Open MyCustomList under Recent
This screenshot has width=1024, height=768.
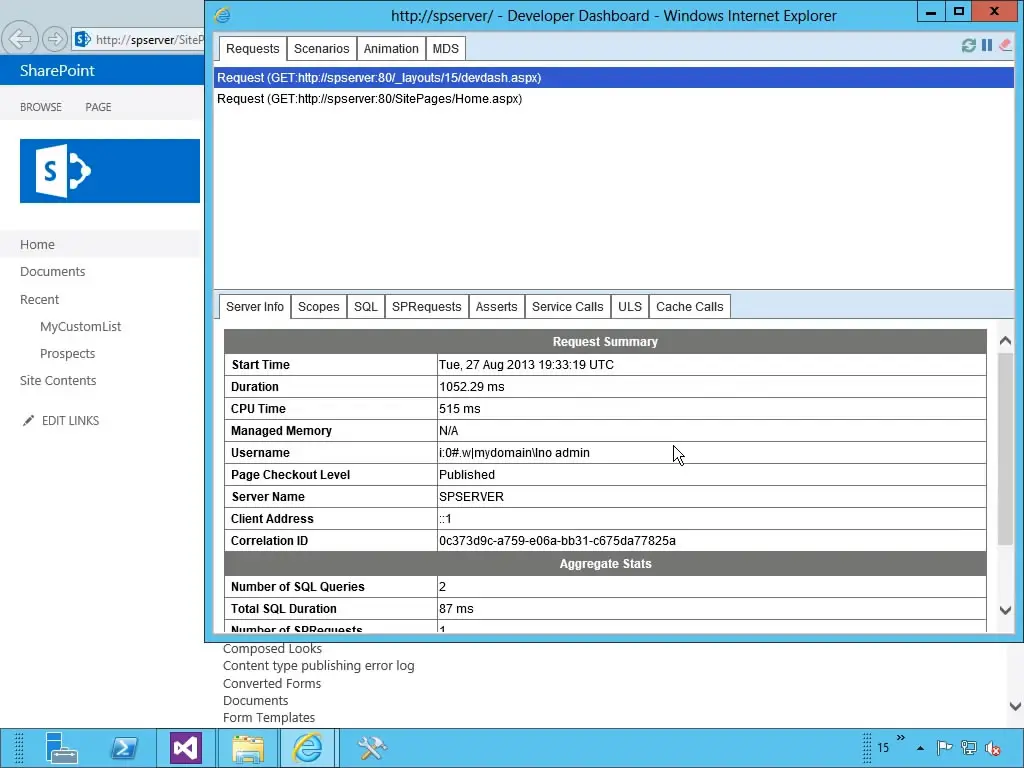pos(80,327)
